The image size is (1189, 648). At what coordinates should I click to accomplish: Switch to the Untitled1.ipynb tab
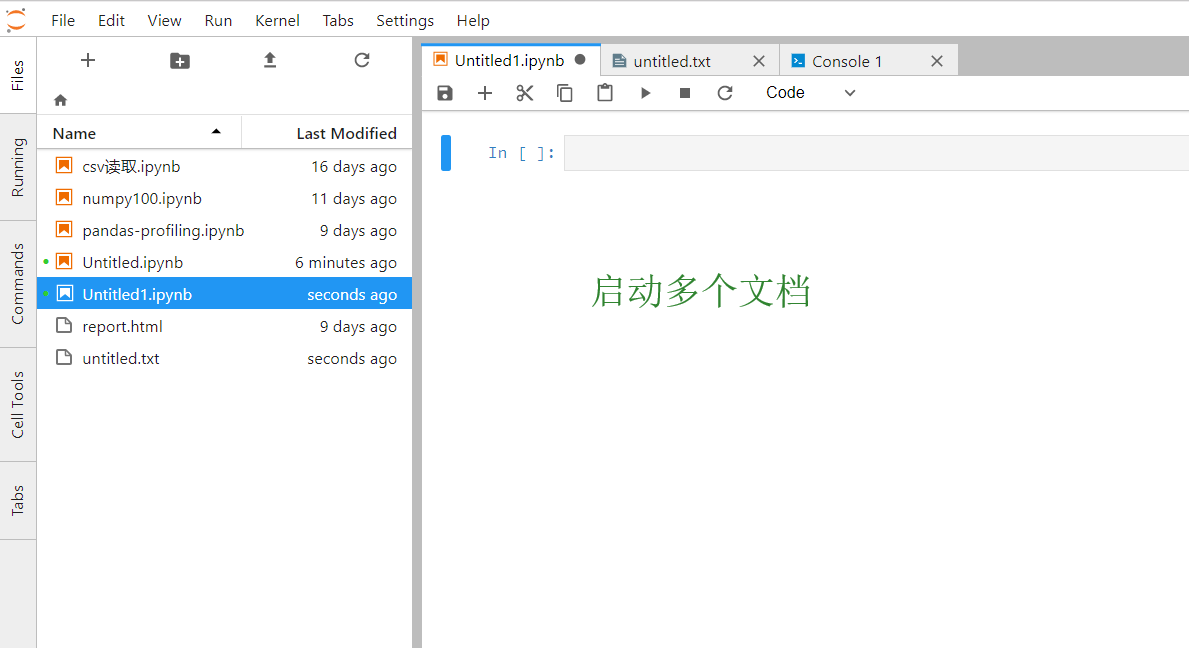pyautogui.click(x=510, y=61)
